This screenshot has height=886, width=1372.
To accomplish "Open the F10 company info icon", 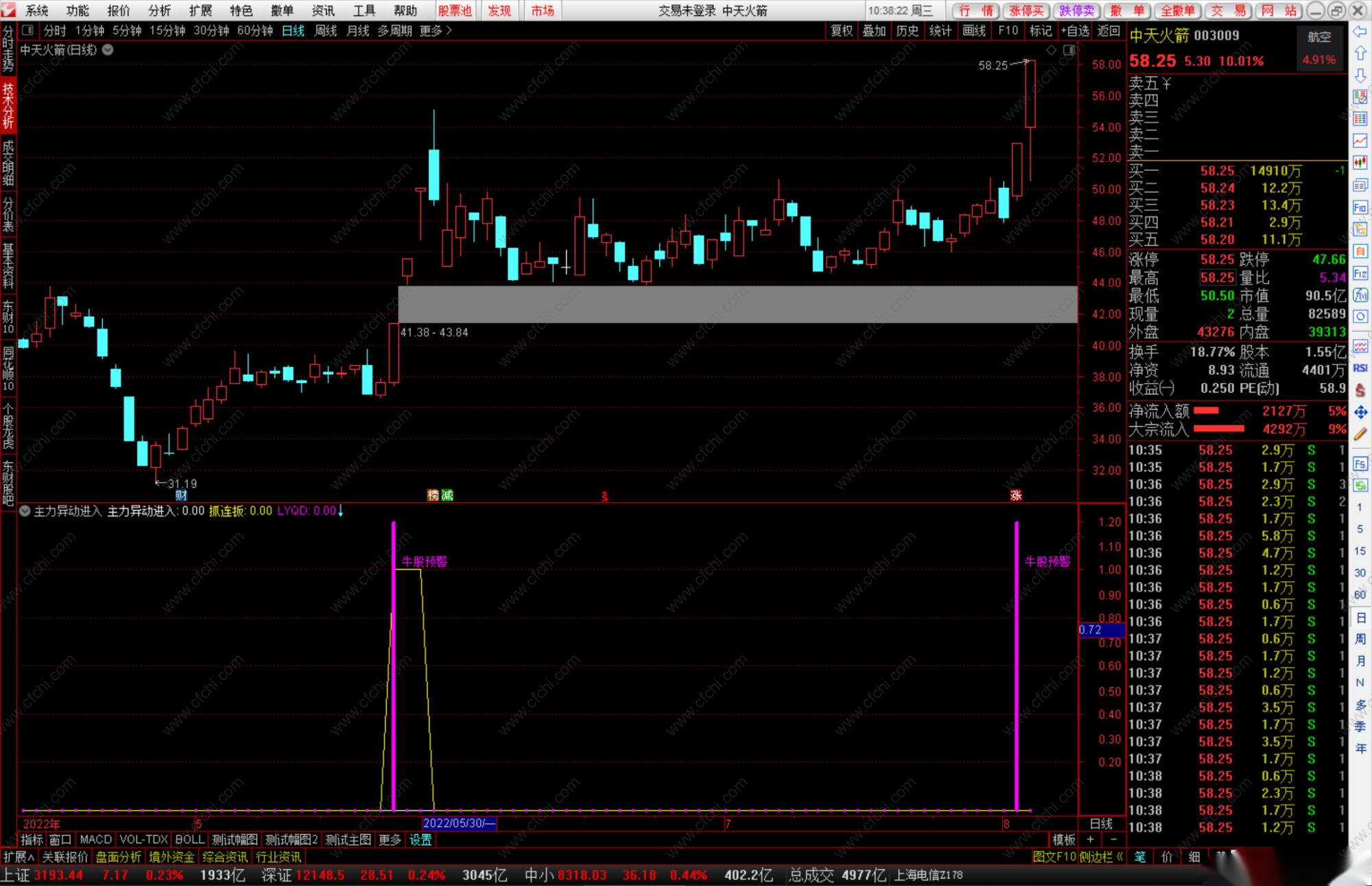I will (x=1360, y=207).
